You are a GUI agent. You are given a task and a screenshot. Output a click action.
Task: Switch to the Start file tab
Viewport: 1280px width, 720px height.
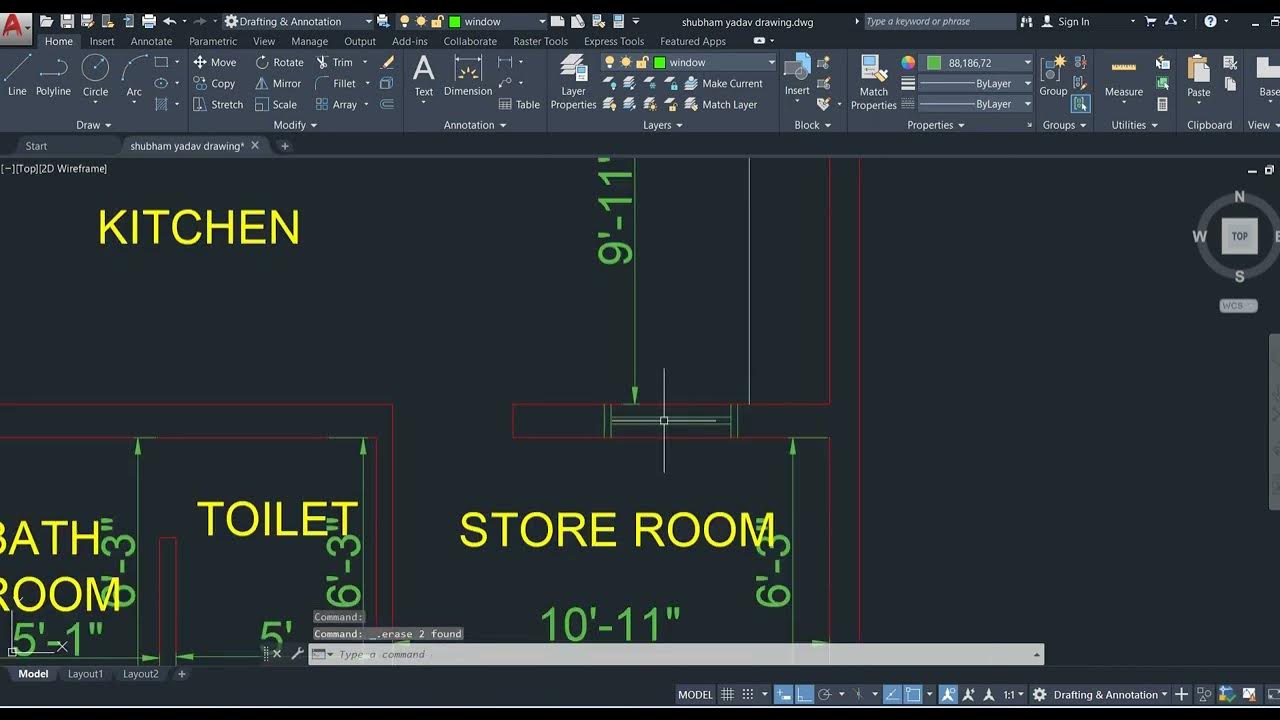pyautogui.click(x=36, y=146)
